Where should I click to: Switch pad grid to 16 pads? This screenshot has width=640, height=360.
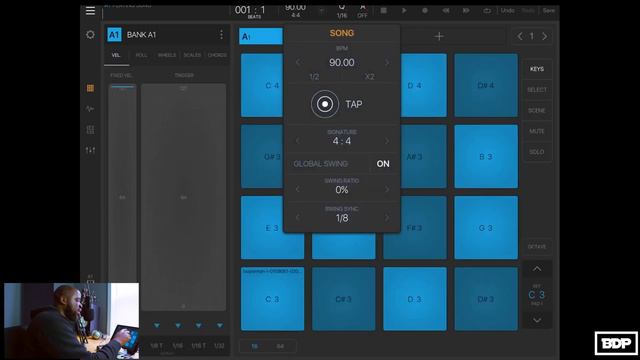[x=254, y=346]
